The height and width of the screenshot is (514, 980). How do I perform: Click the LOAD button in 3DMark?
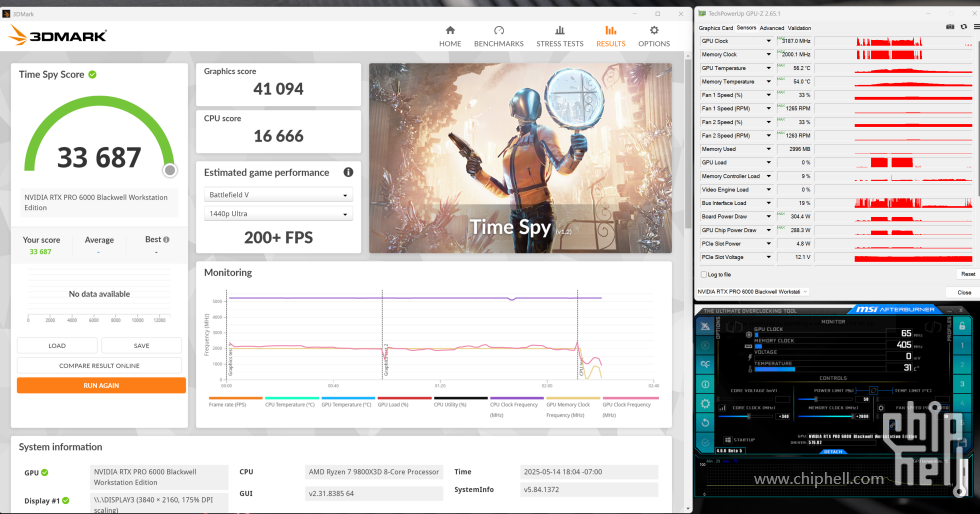(57, 346)
